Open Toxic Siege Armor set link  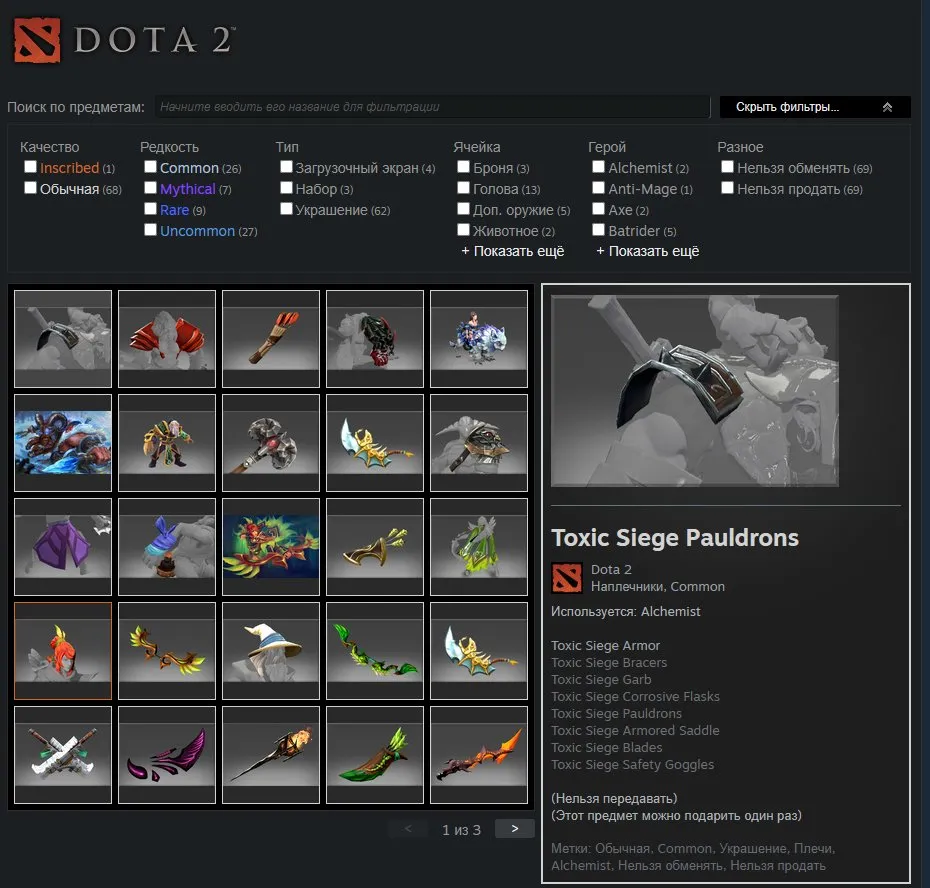pos(605,645)
